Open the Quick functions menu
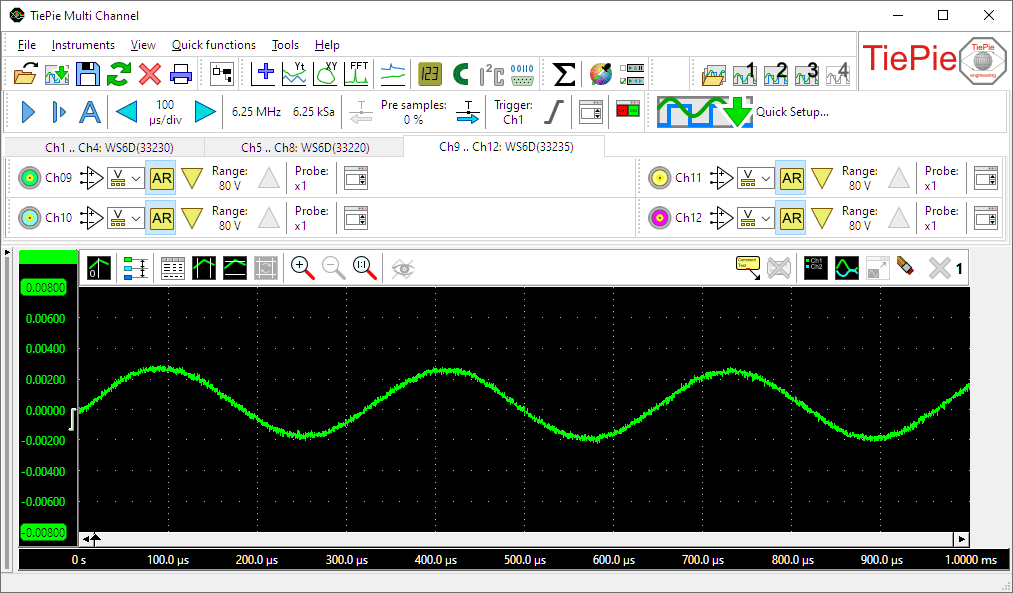Viewport: 1013px width, 593px height. coord(213,45)
